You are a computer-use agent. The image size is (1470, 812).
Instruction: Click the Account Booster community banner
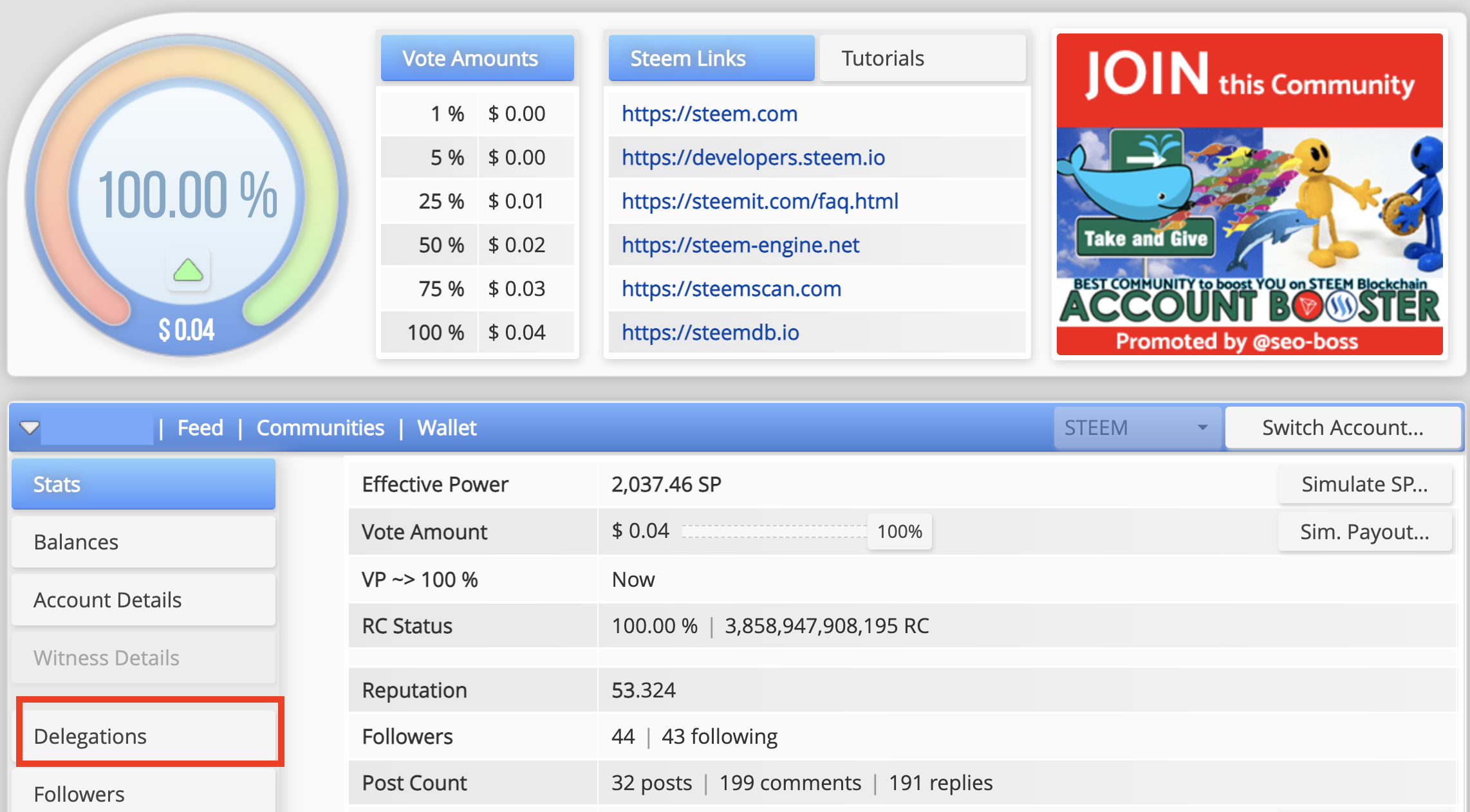1249,194
